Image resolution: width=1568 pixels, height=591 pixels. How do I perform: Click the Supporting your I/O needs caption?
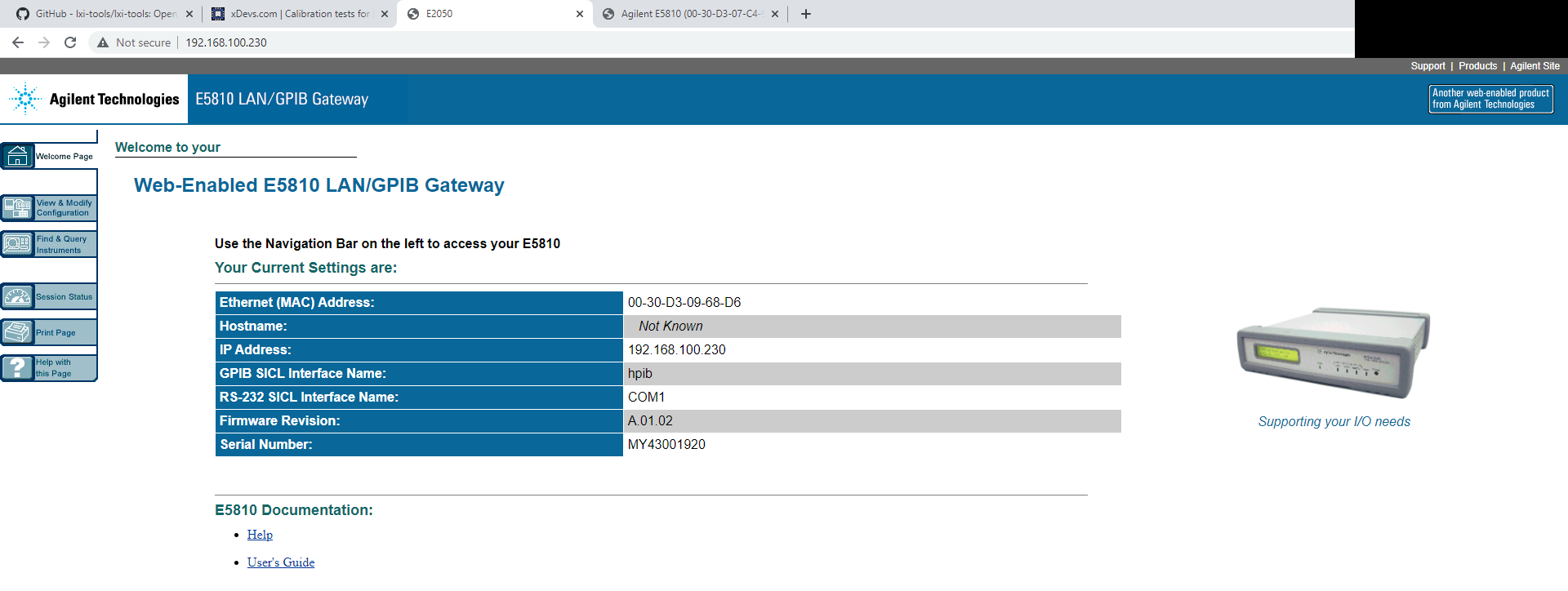coord(1334,421)
